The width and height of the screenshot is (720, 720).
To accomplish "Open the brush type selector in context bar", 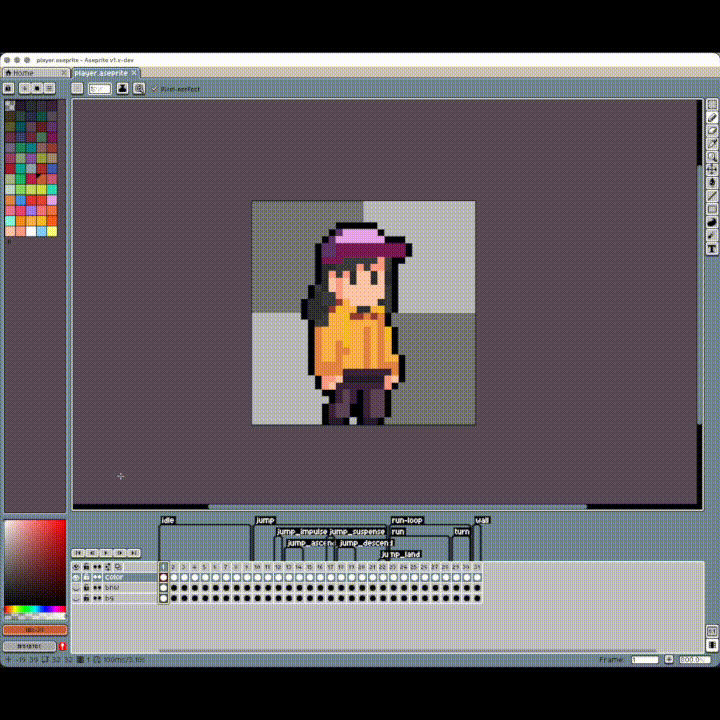I will point(78,89).
